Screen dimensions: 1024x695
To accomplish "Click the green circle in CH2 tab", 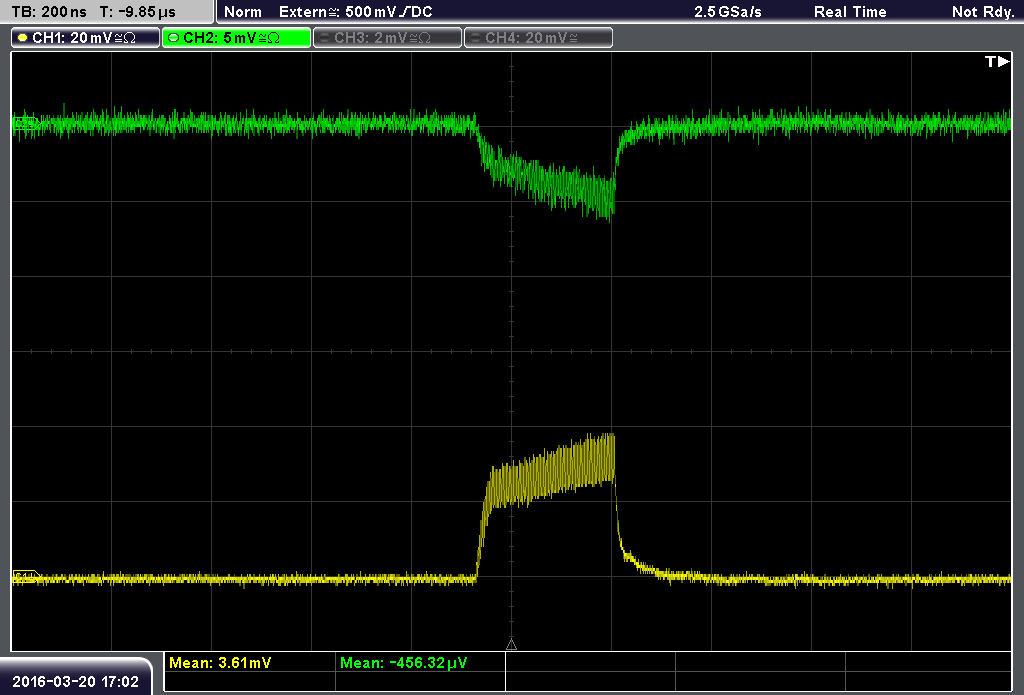I will (173, 38).
